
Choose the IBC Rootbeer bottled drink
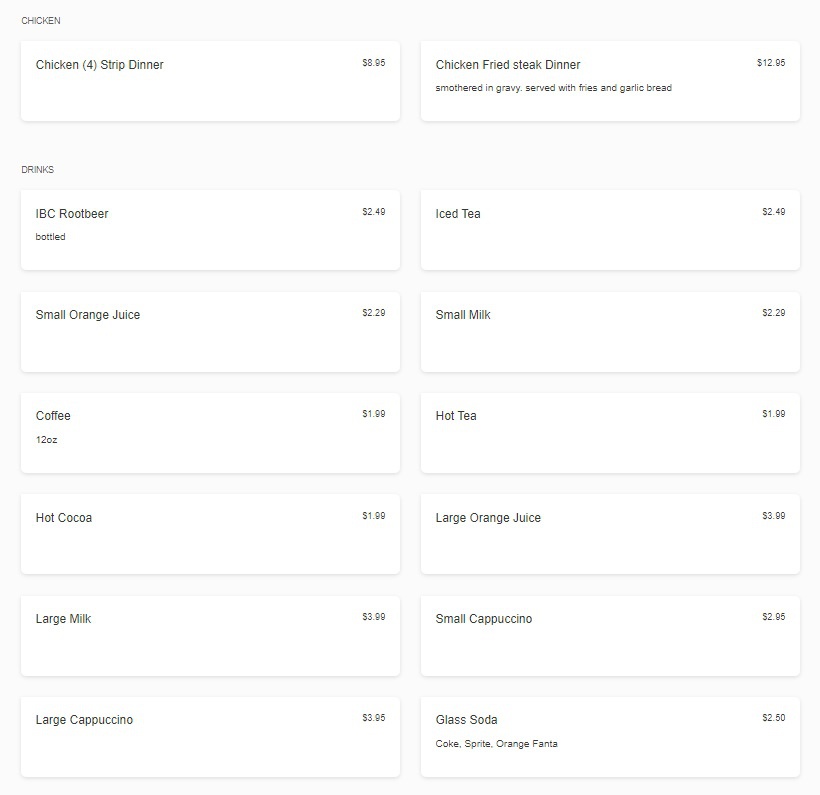click(210, 230)
